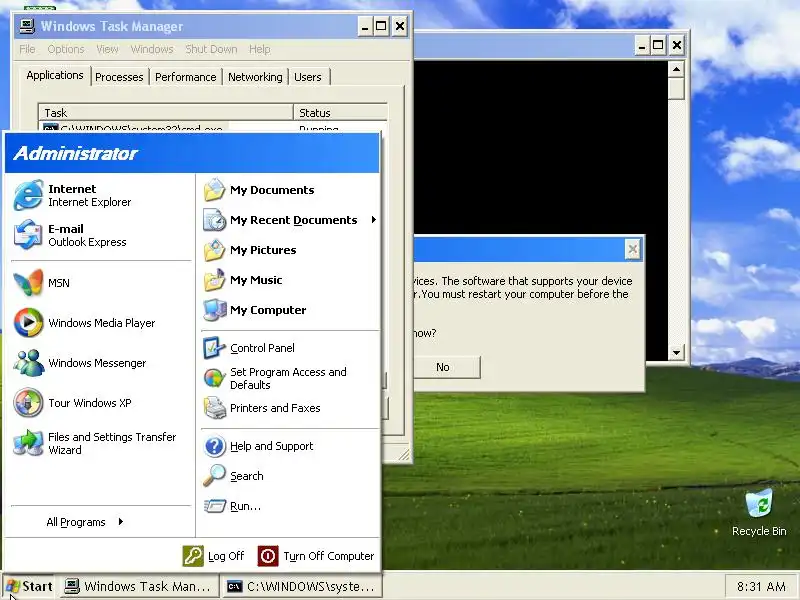This screenshot has height=600, width=800.
Task: Open the File menu in Task Manager
Action: [27, 49]
